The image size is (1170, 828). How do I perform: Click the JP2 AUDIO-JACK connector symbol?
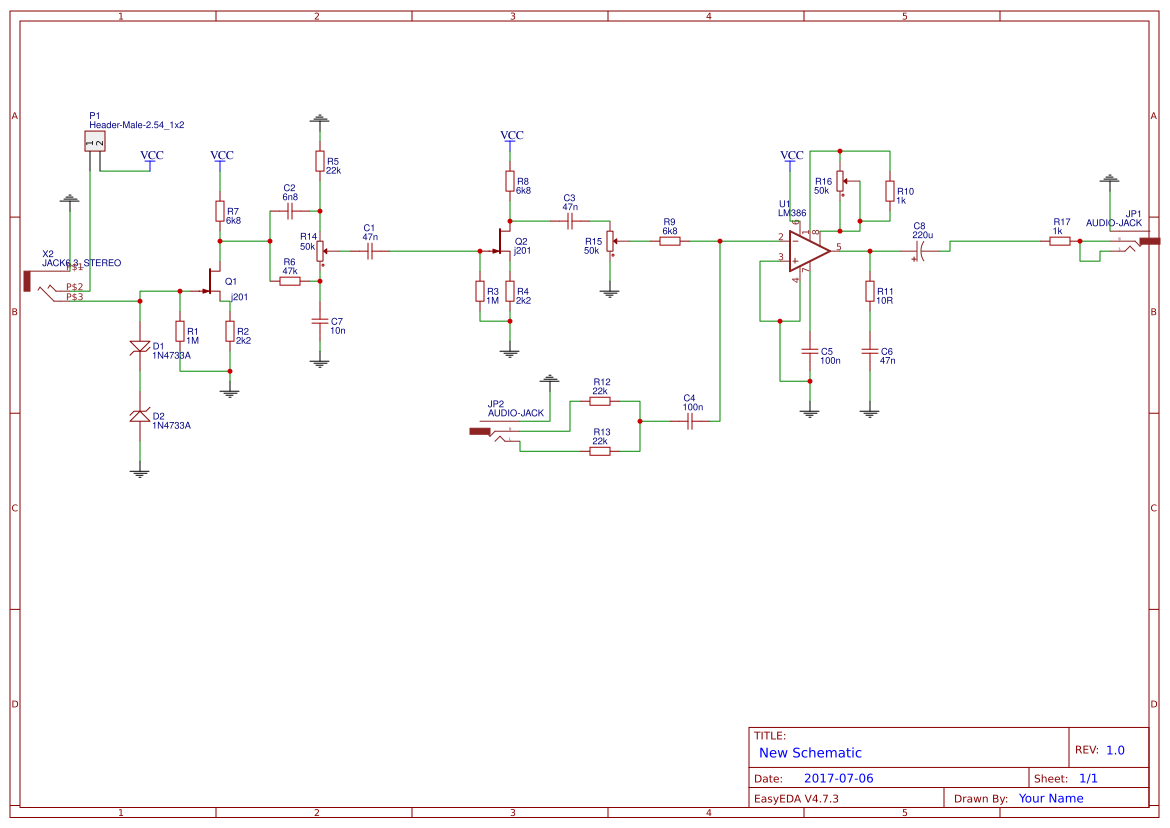(478, 432)
